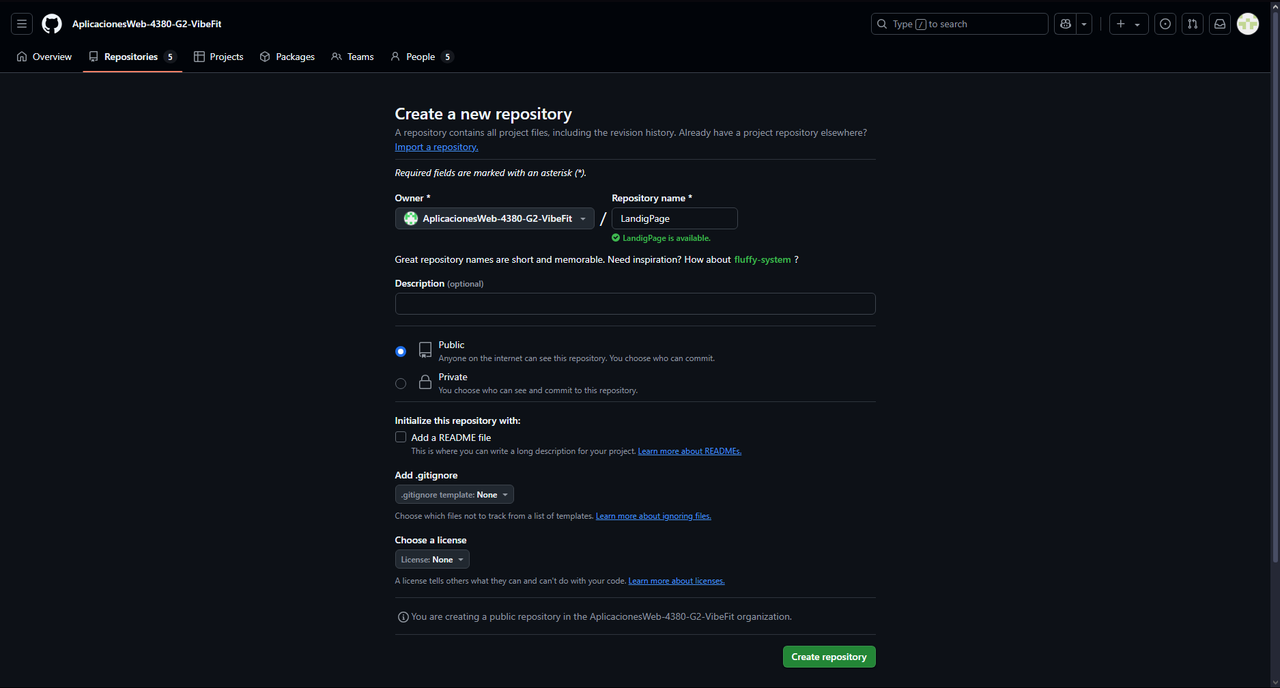Follow the Import a repository link
This screenshot has width=1280, height=688.
(x=436, y=147)
